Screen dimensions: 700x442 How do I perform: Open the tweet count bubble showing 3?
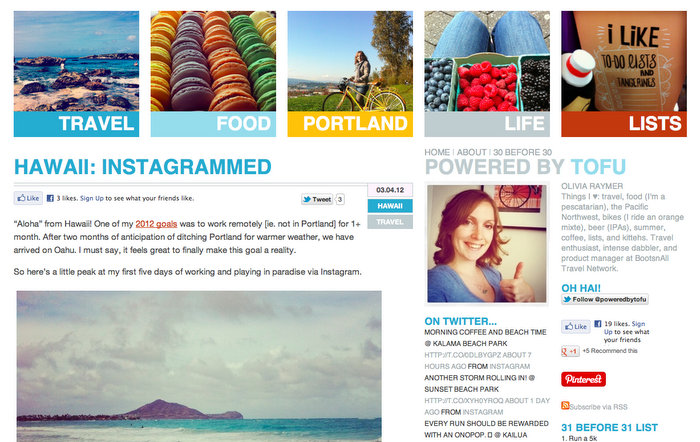pyautogui.click(x=340, y=199)
